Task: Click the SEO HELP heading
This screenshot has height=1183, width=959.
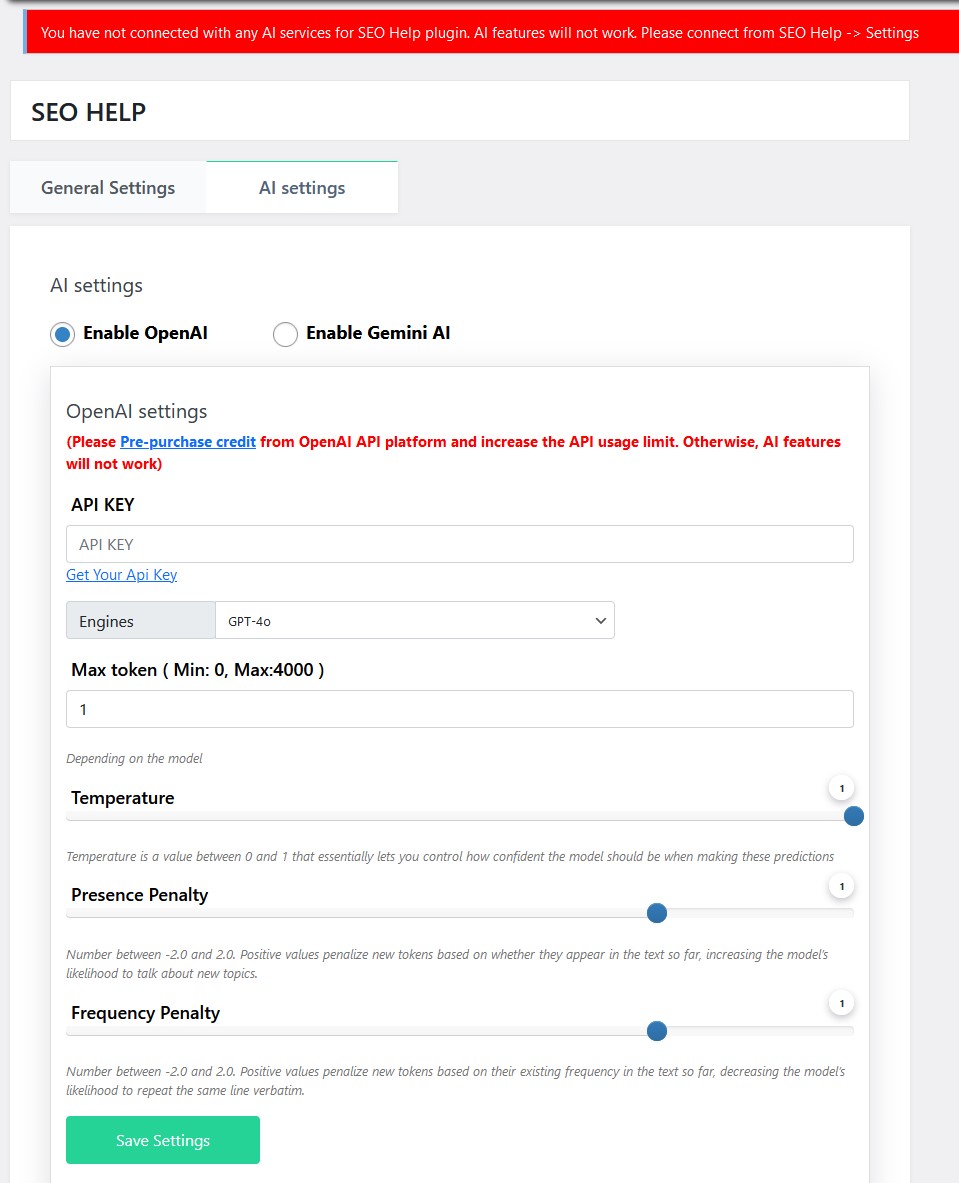Action: pos(88,112)
